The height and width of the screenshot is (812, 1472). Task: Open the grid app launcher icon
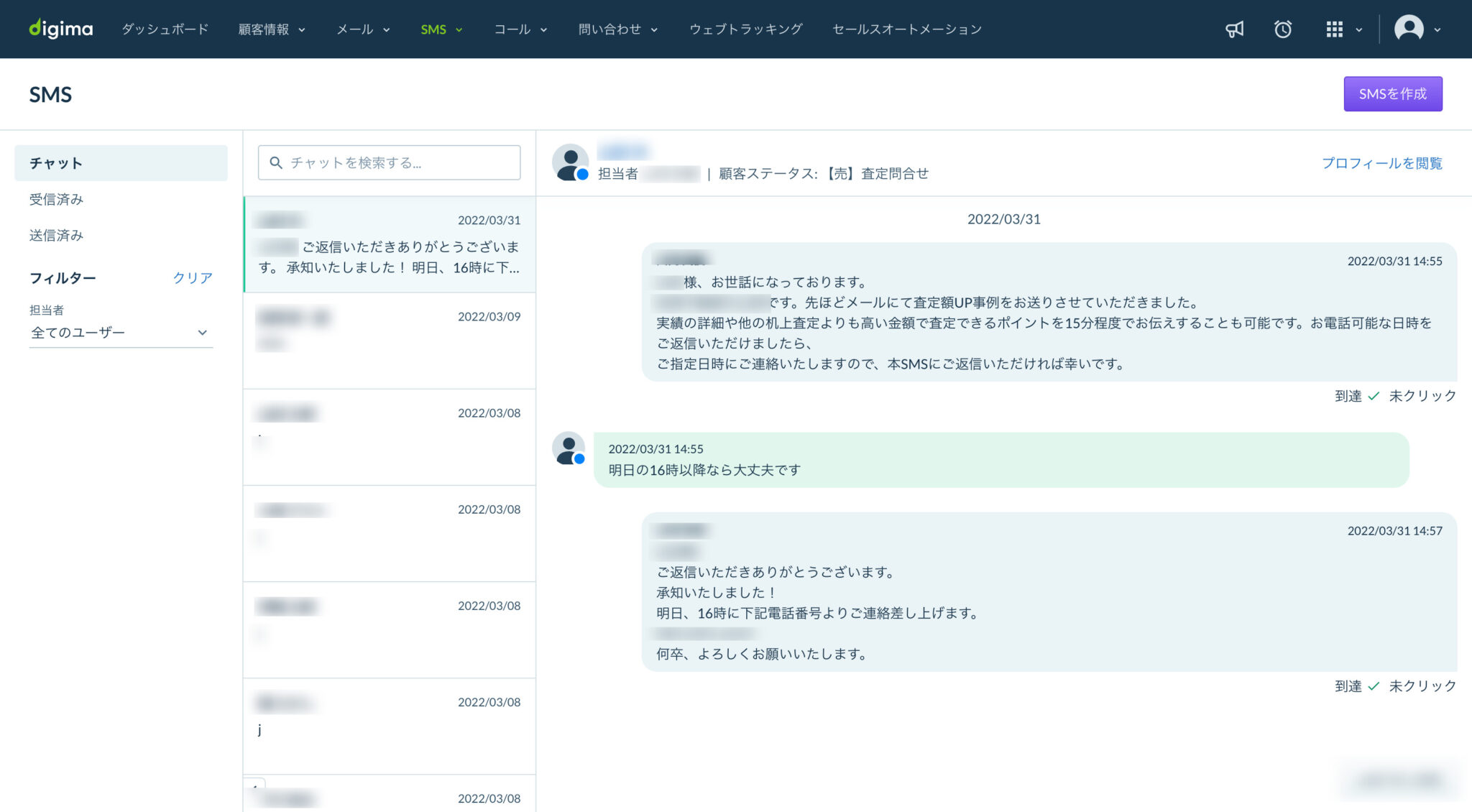(1335, 29)
